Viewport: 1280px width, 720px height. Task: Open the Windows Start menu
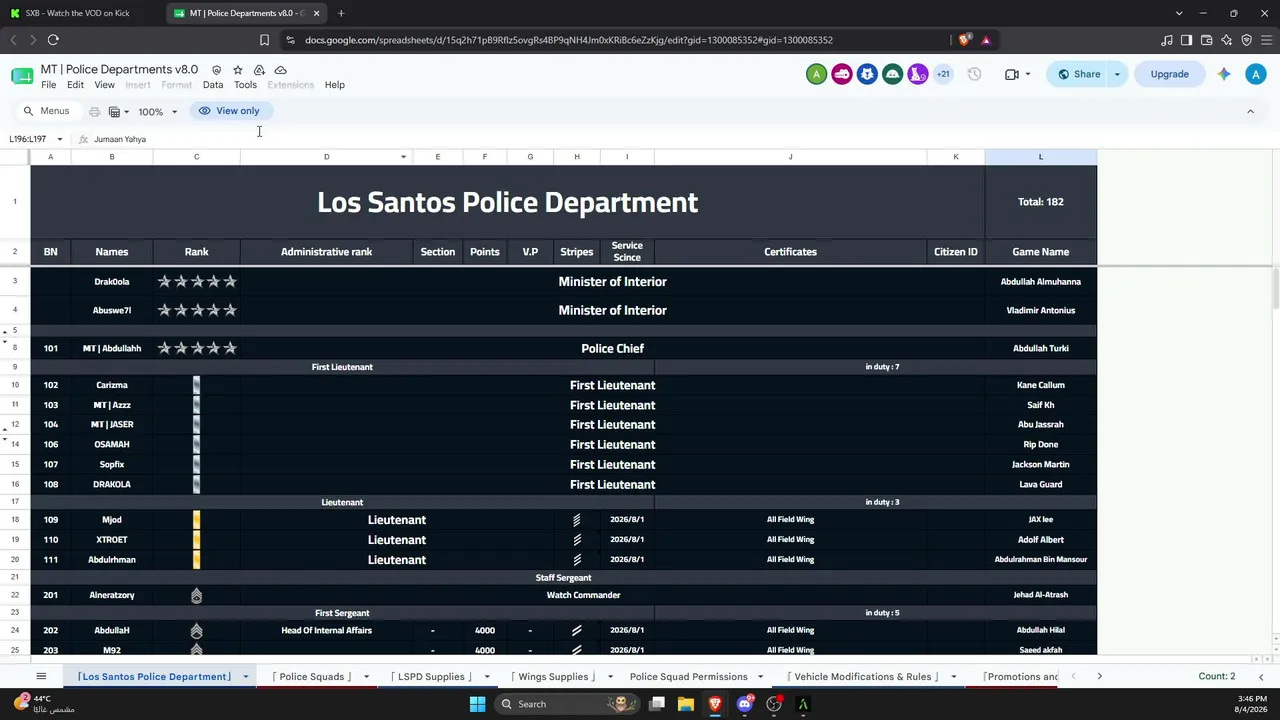478,704
